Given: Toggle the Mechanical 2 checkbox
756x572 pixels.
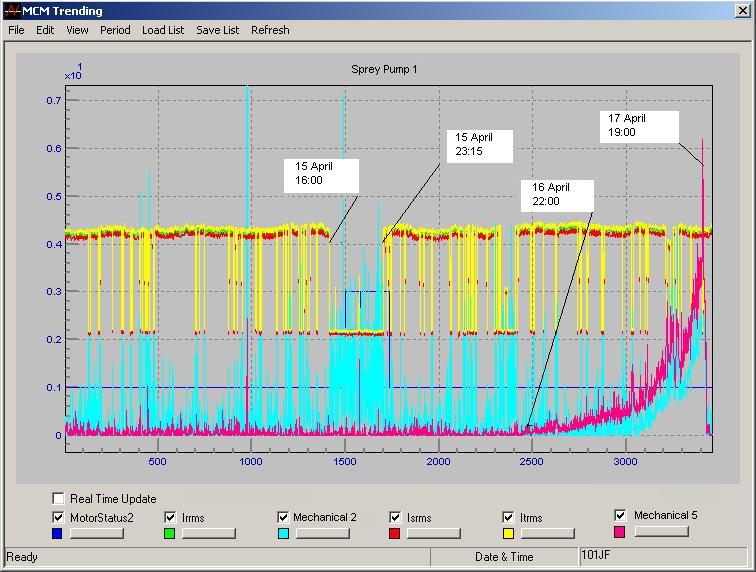Looking at the screenshot, I should (283, 517).
